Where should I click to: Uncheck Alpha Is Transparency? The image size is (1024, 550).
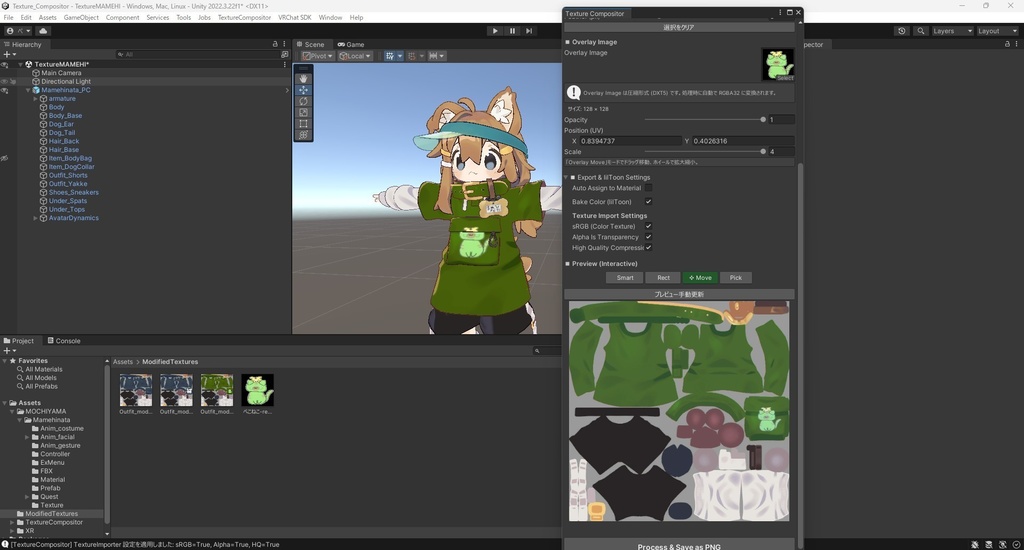point(648,236)
